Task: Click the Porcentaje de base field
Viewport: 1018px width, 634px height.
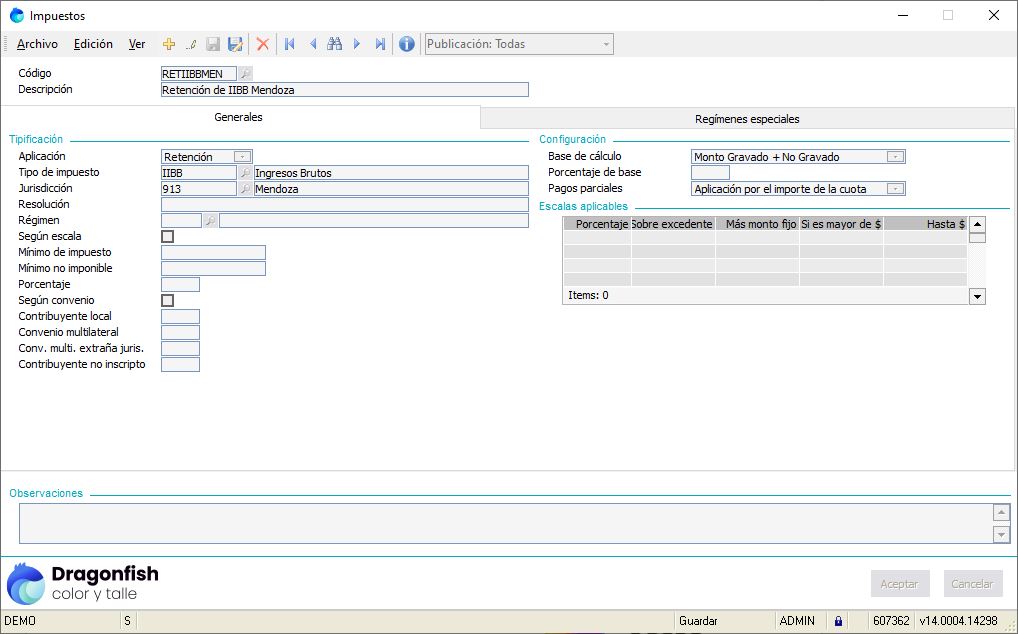Action: point(710,173)
